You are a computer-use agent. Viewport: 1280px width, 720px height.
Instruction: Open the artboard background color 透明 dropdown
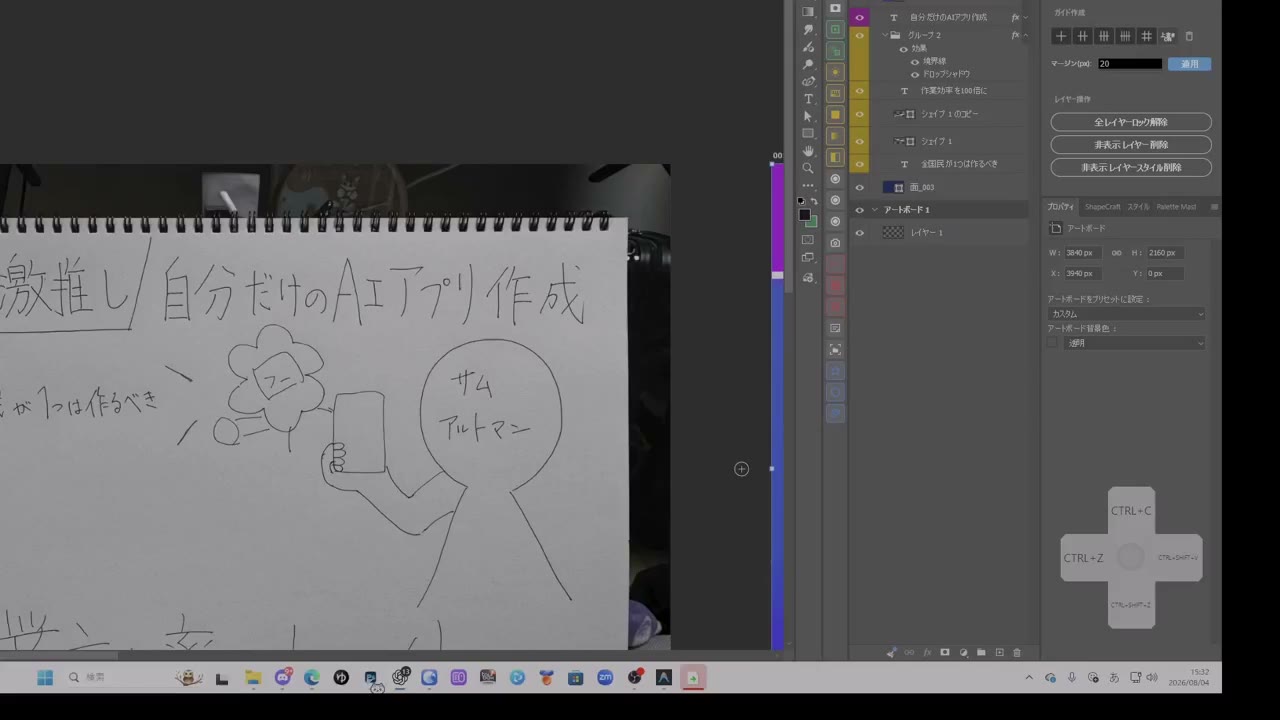tap(1136, 343)
